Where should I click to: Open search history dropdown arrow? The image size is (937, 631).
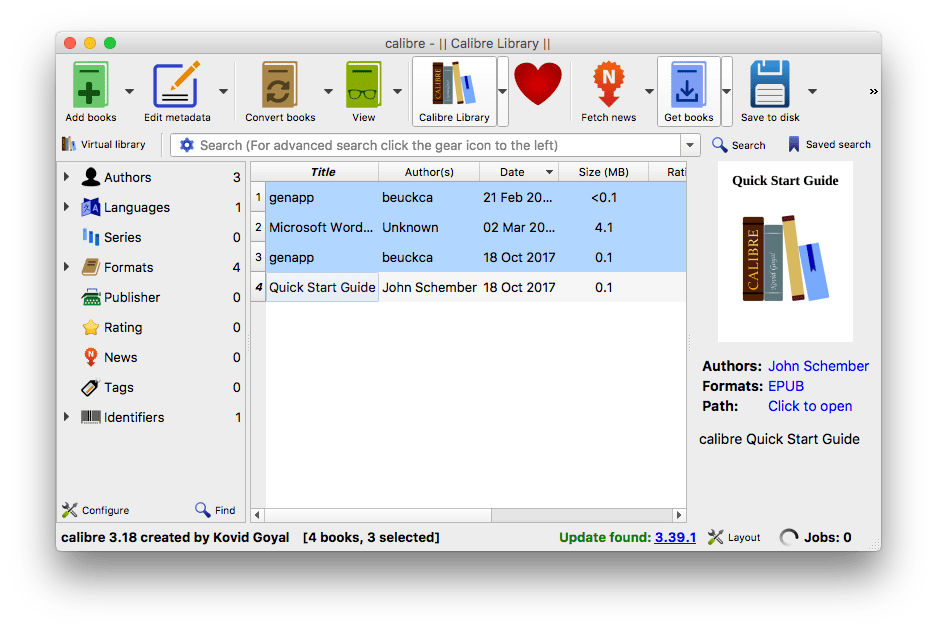click(690, 145)
